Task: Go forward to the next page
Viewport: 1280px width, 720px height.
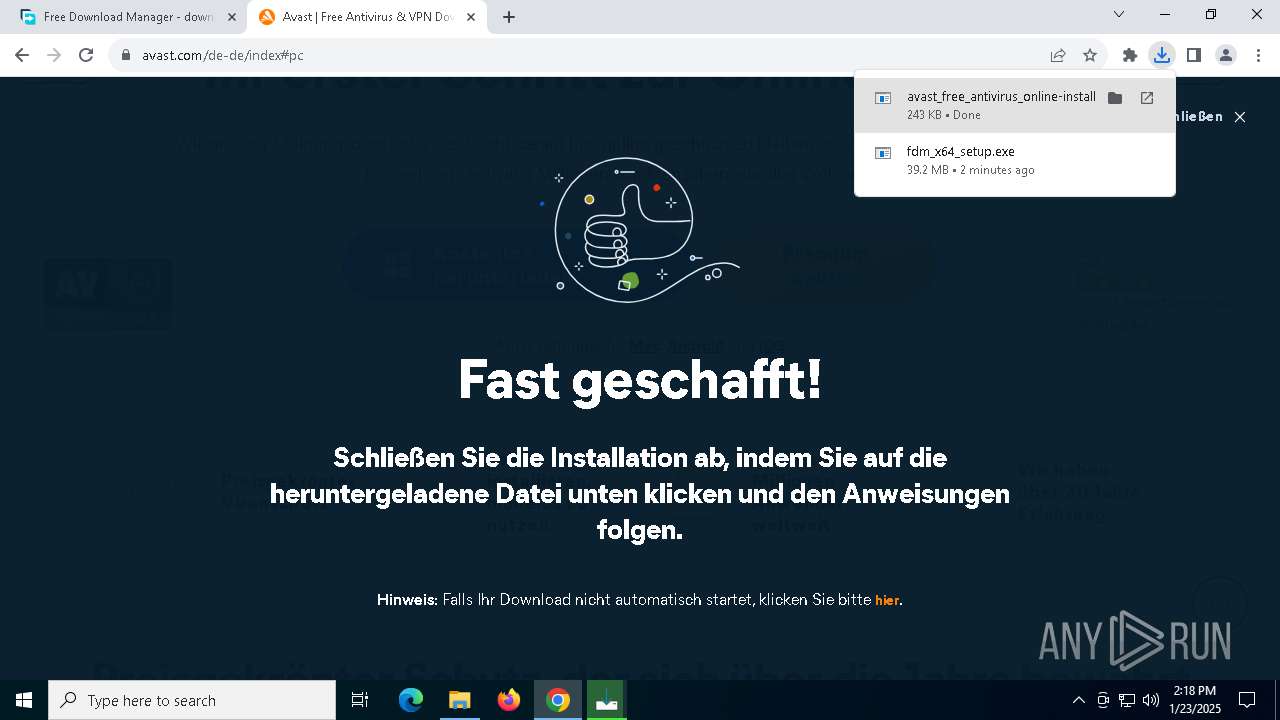Action: coord(54,55)
